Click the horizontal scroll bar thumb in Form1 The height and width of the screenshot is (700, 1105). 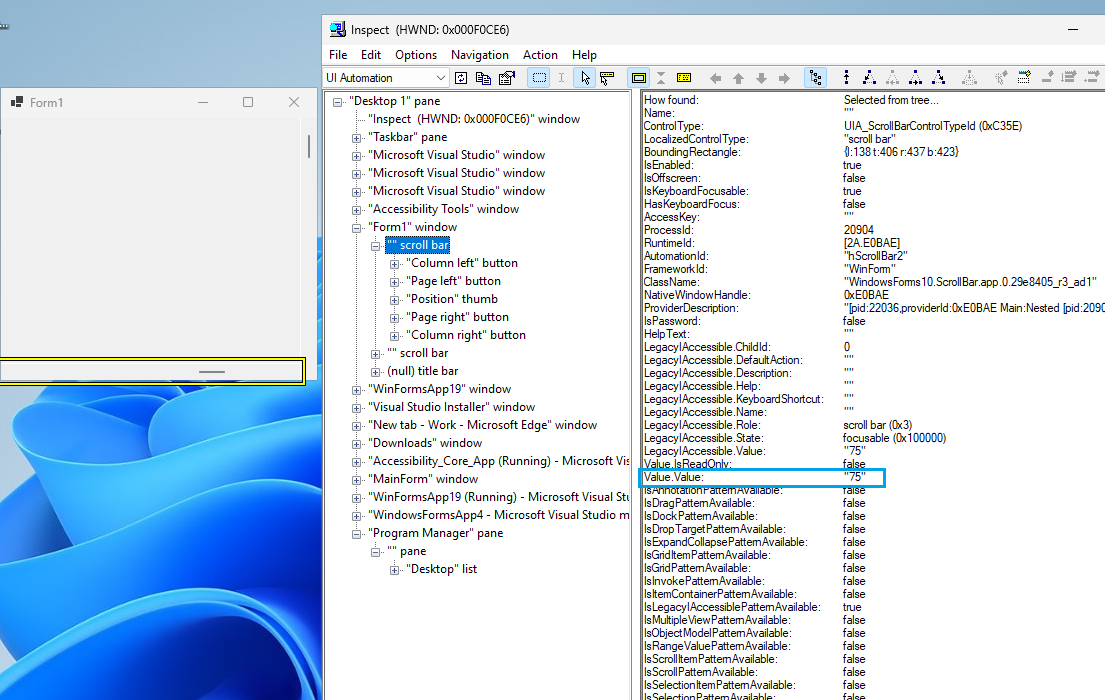pyautogui.click(x=211, y=372)
